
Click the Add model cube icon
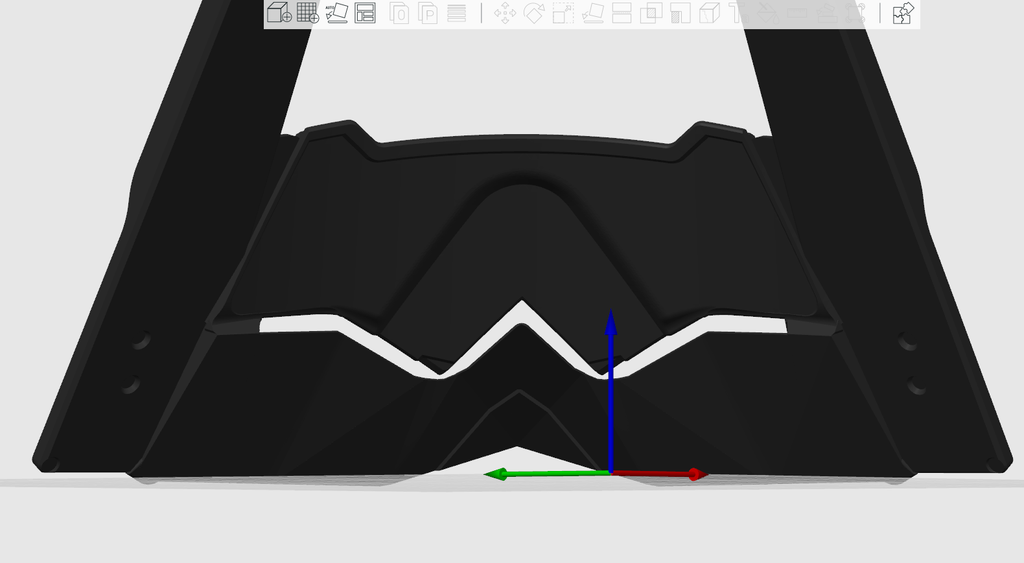pos(280,12)
